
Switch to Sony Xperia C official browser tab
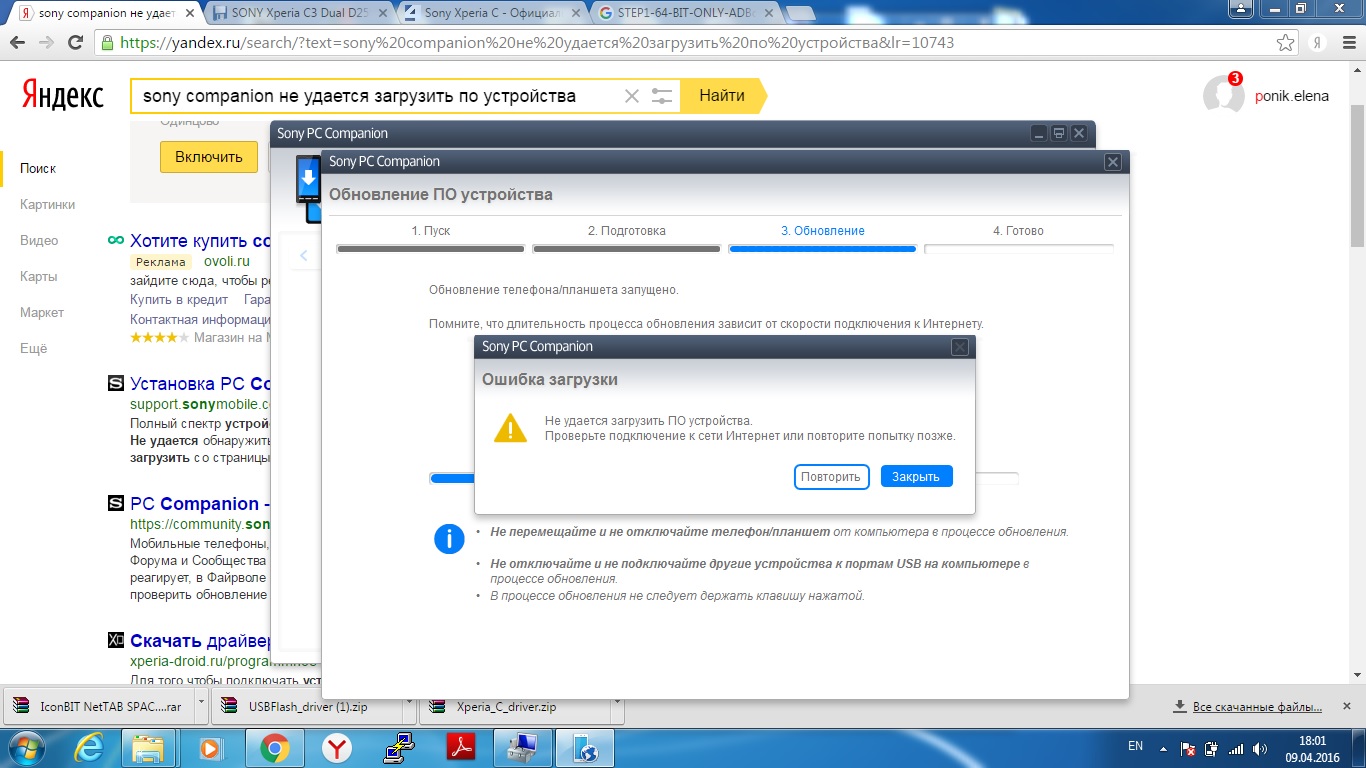coord(490,13)
